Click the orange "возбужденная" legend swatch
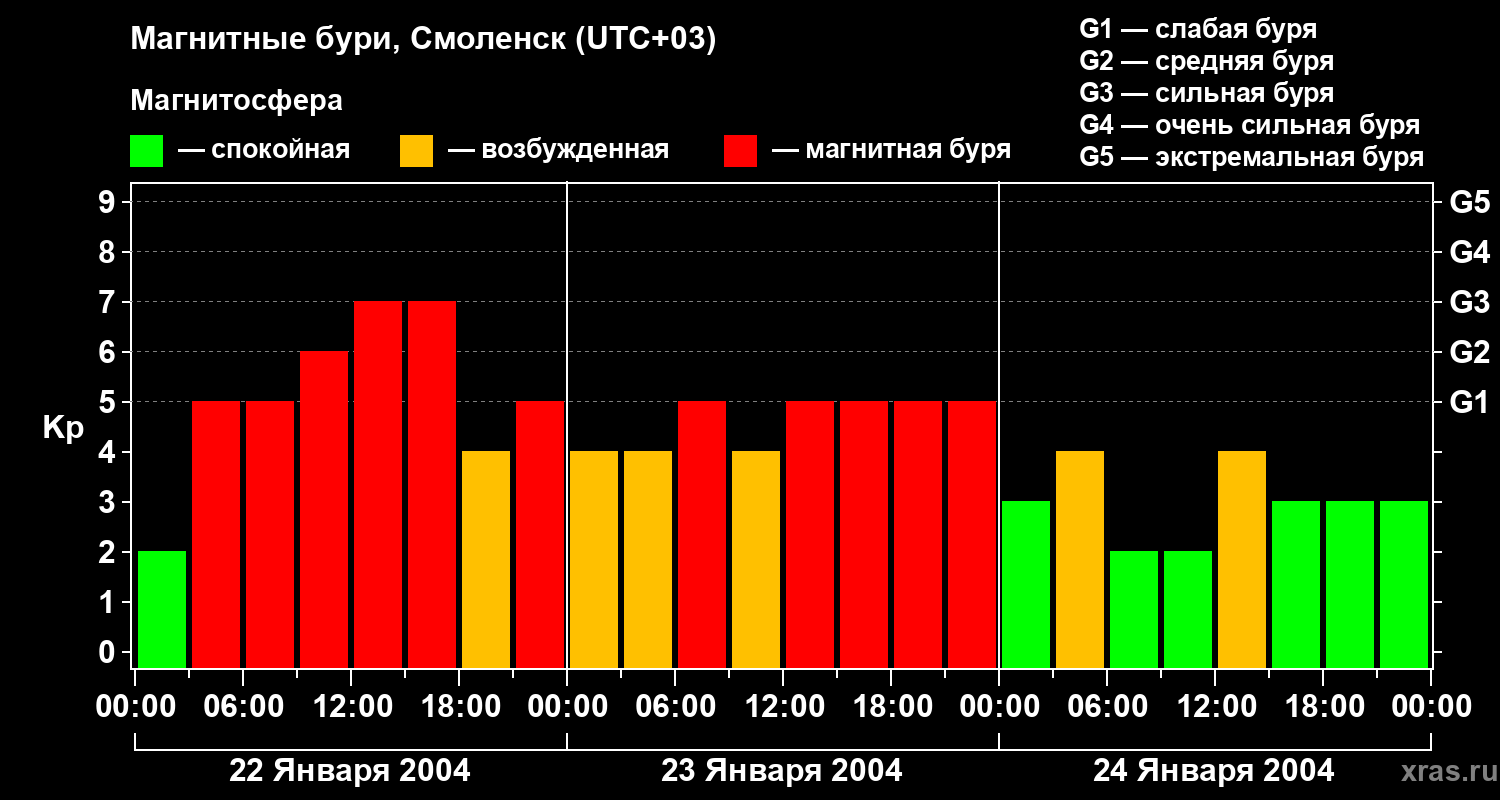This screenshot has height=800, width=1500. [416, 151]
